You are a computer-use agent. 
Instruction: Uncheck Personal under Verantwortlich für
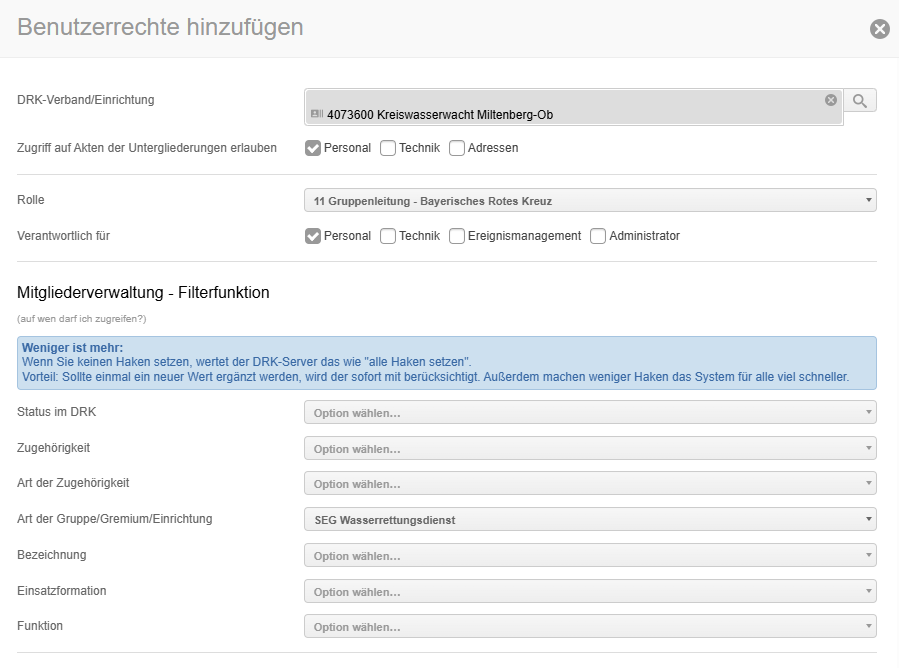pos(313,236)
